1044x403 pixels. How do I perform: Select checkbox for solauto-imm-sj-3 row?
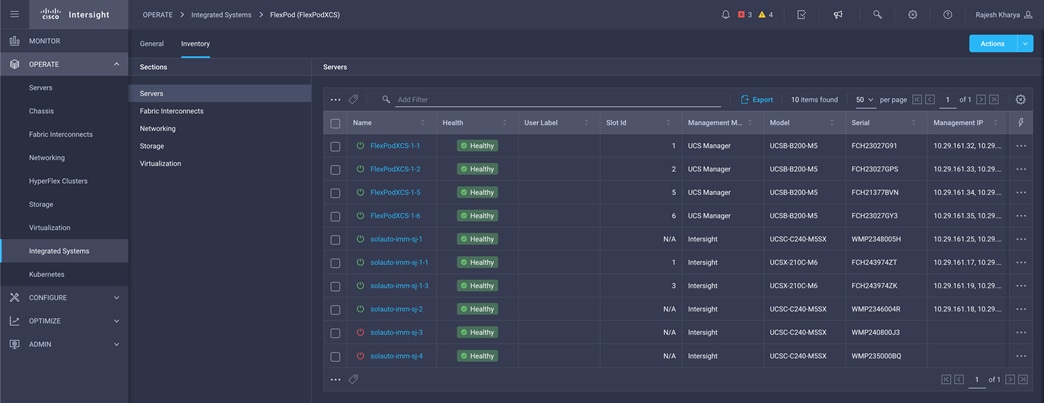click(335, 332)
